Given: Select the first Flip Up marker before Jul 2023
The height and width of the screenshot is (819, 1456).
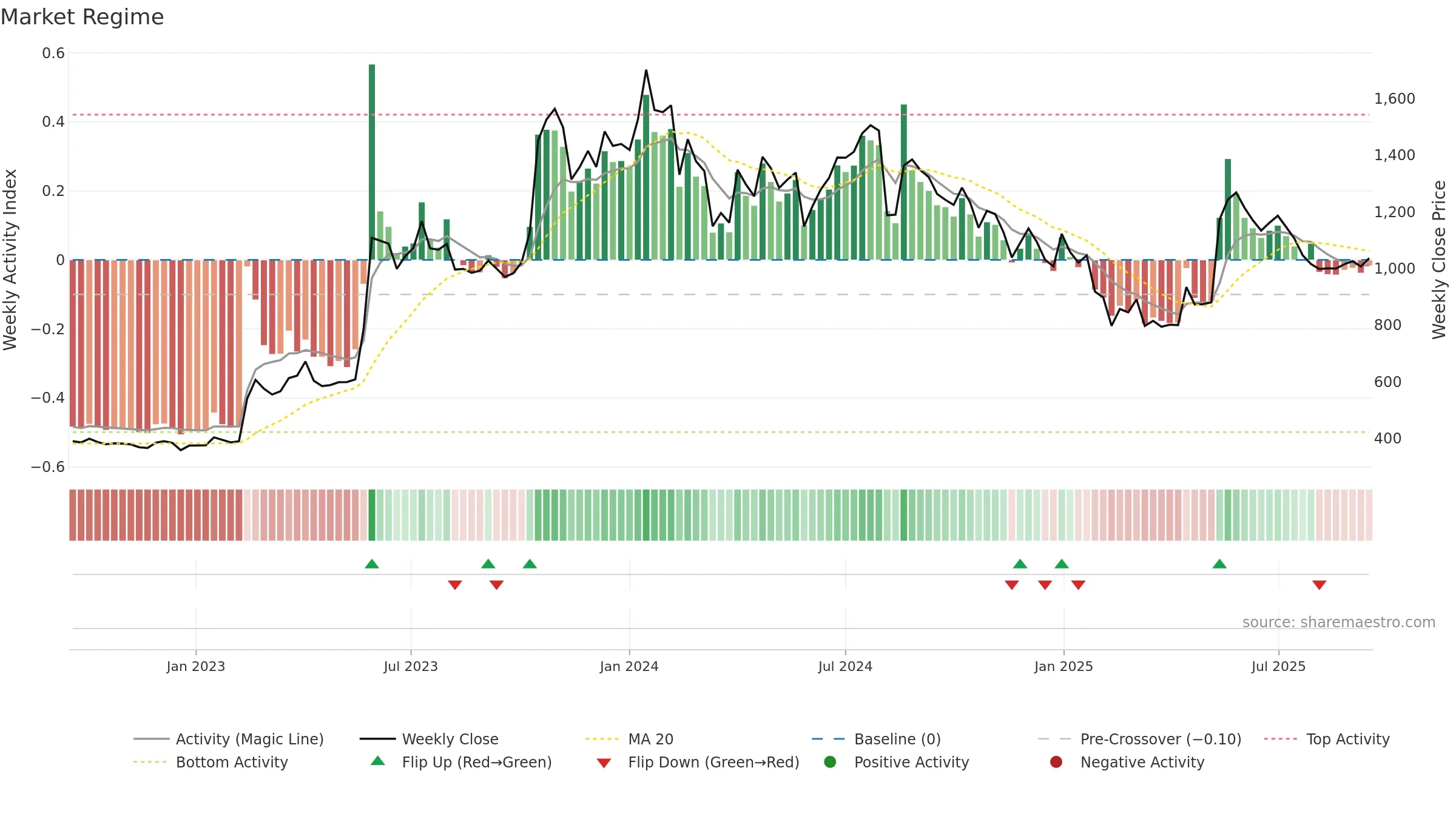Looking at the screenshot, I should pyautogui.click(x=372, y=564).
